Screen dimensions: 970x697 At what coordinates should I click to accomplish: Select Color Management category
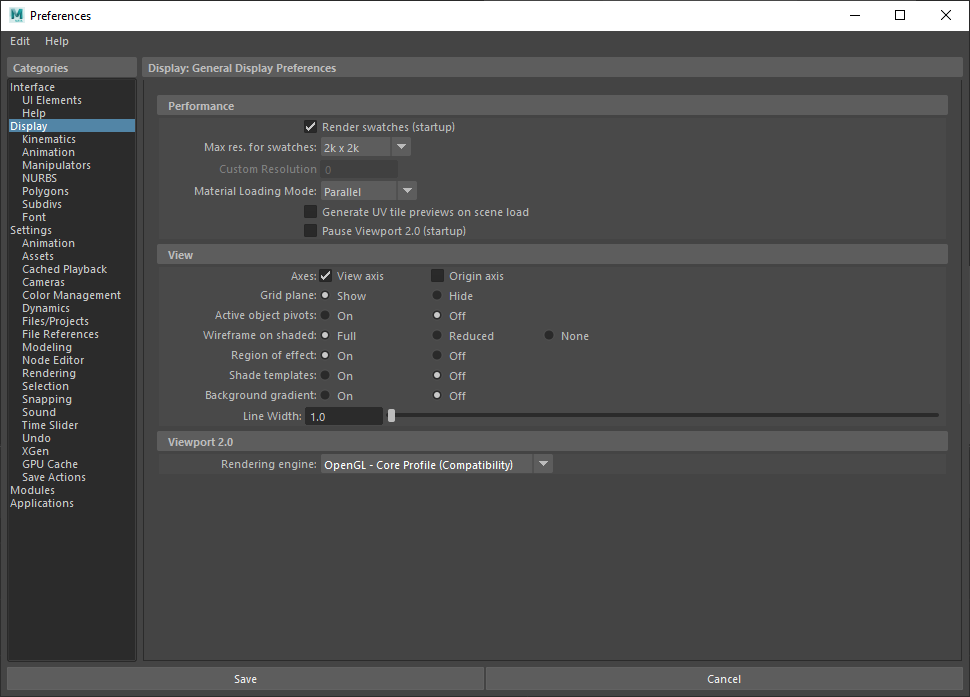[72, 295]
